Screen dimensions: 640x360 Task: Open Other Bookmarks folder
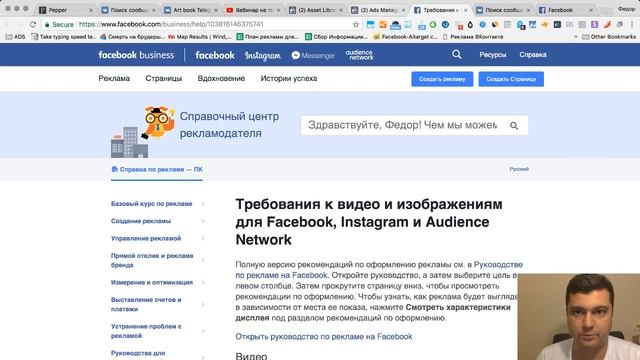coord(609,37)
